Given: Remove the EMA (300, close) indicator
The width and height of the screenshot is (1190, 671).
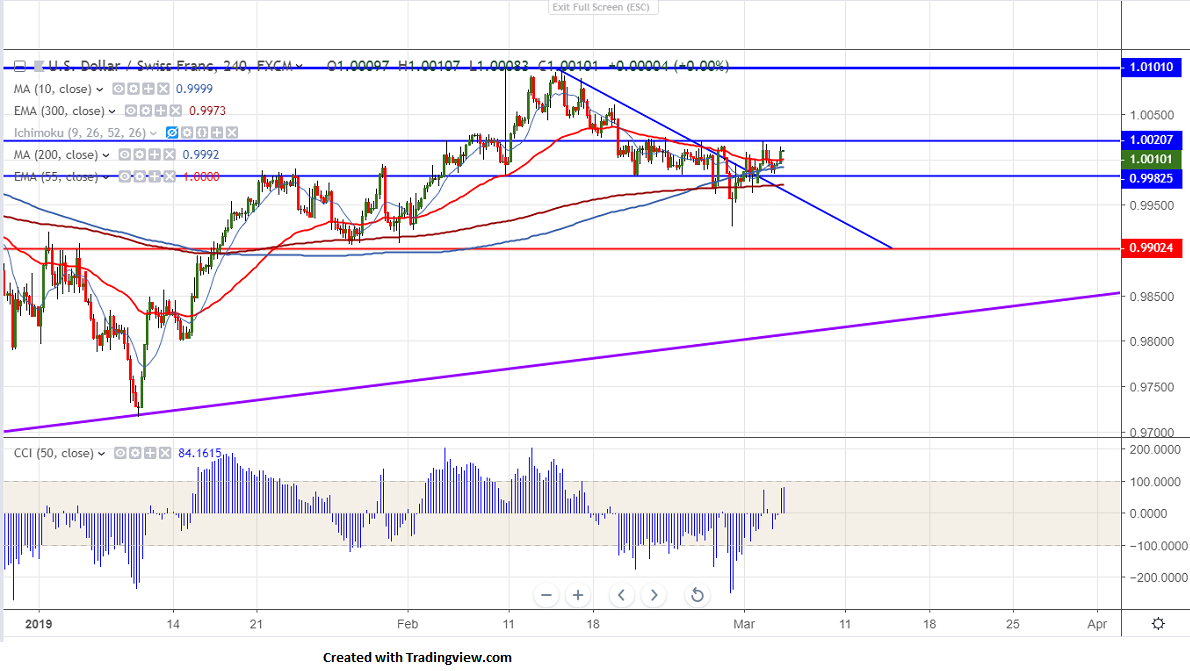Looking at the screenshot, I should 176,111.
